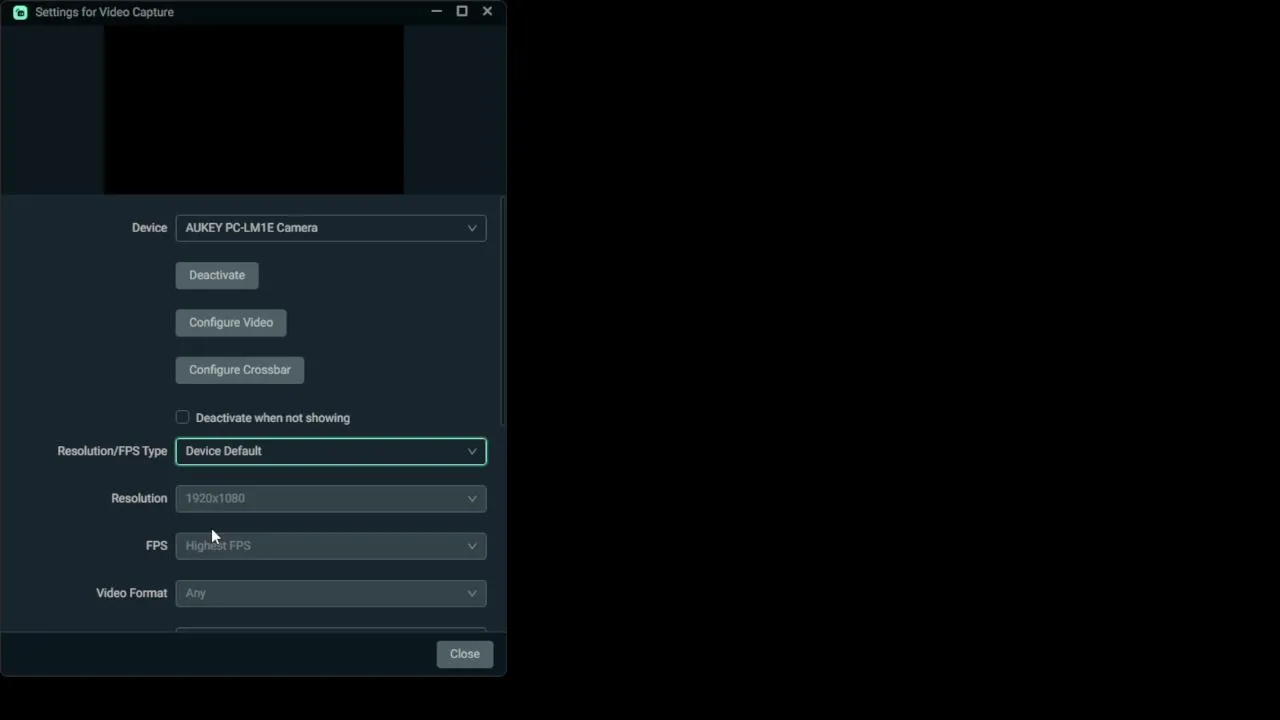Screen dimensions: 1280x720
Task: Click the Configure Crossbar button
Action: (x=240, y=370)
